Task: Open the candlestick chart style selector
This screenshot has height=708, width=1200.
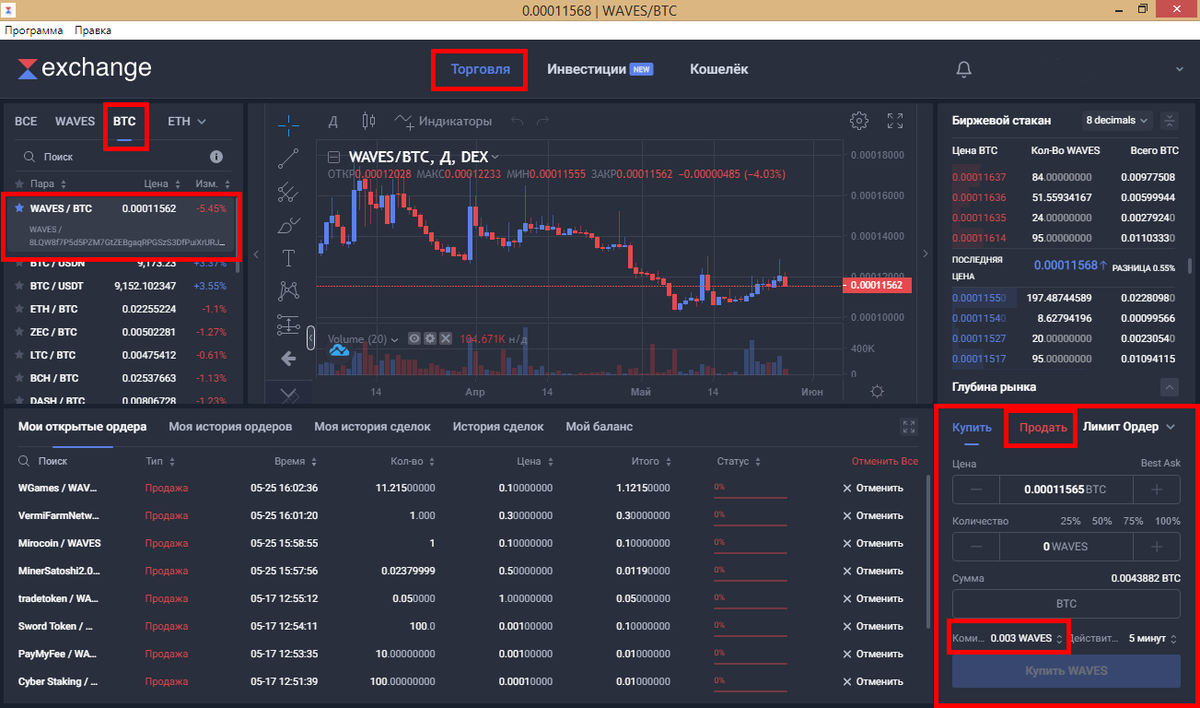Action: pyautogui.click(x=368, y=121)
